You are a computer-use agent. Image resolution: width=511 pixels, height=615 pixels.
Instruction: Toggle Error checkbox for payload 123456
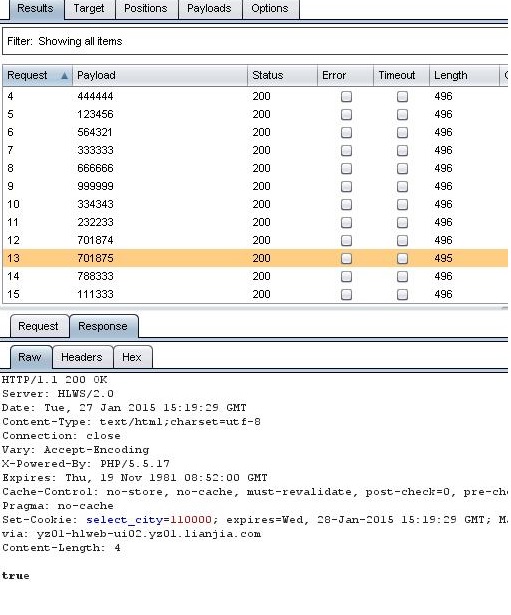[x=346, y=115]
